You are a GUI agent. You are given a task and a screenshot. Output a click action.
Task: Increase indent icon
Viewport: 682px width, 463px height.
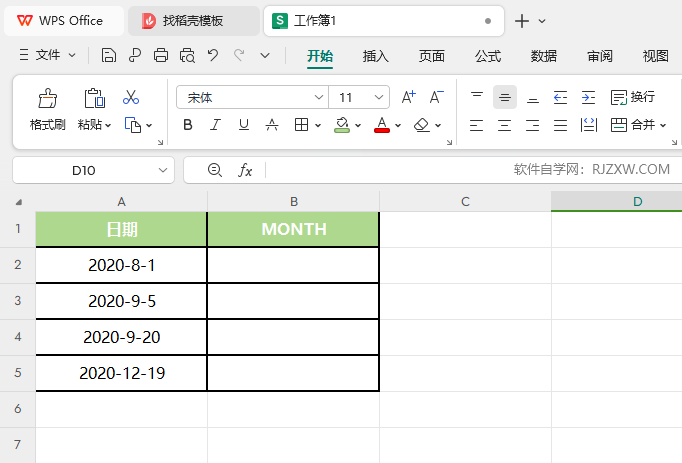588,97
